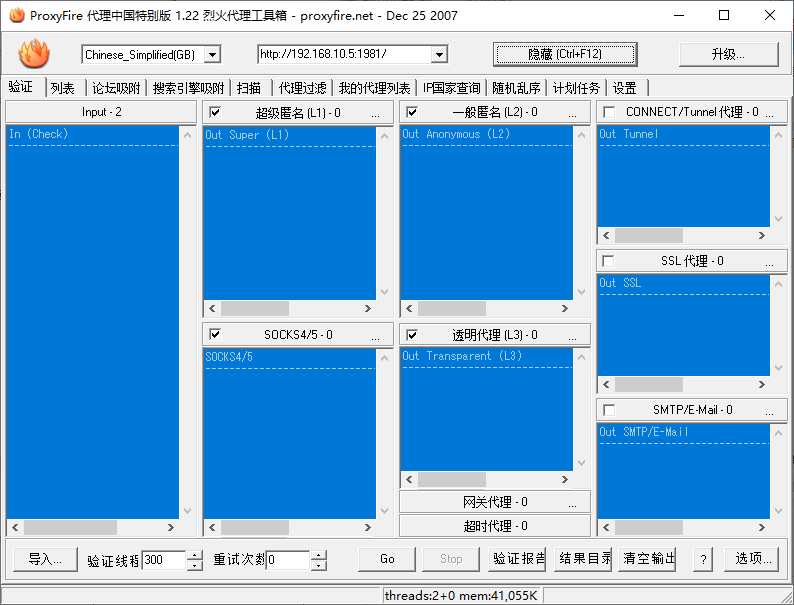
Task: Open the ... menu for 超级匿名 (L1)
Action: tap(375, 114)
